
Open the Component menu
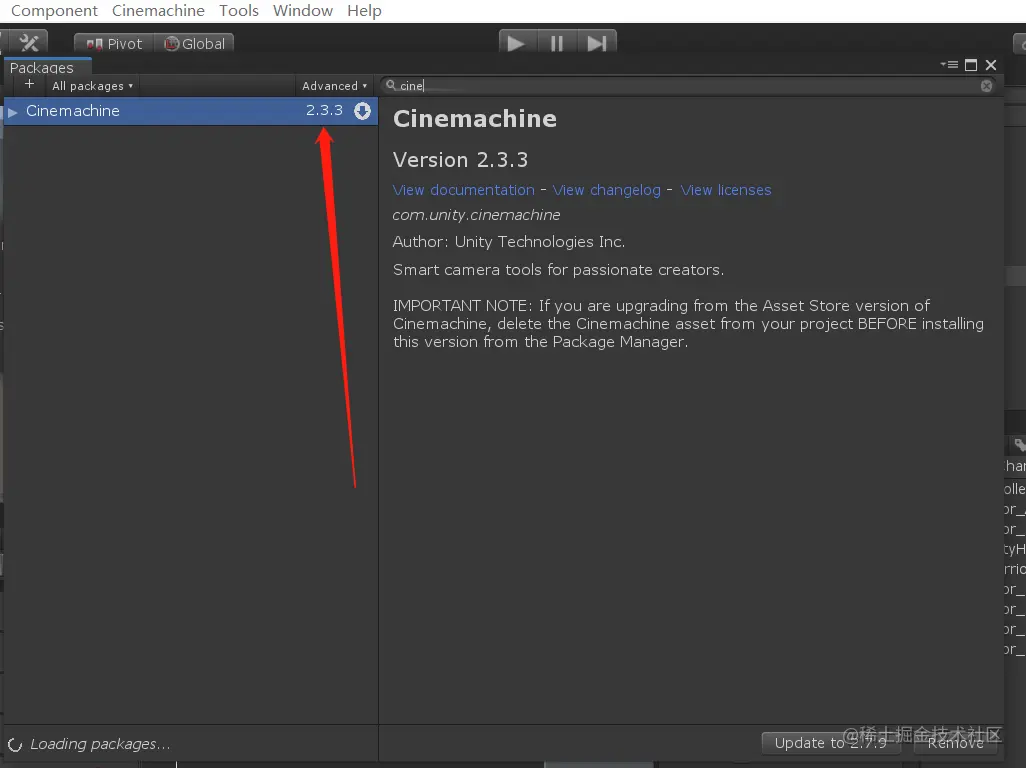point(54,10)
